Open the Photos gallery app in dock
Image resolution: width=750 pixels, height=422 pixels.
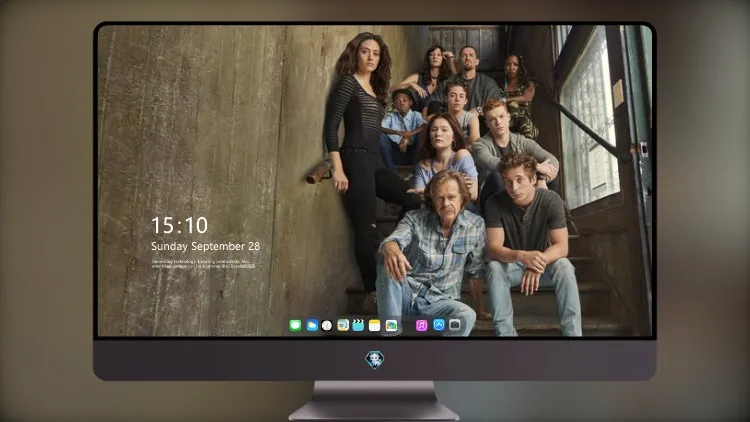coord(391,325)
